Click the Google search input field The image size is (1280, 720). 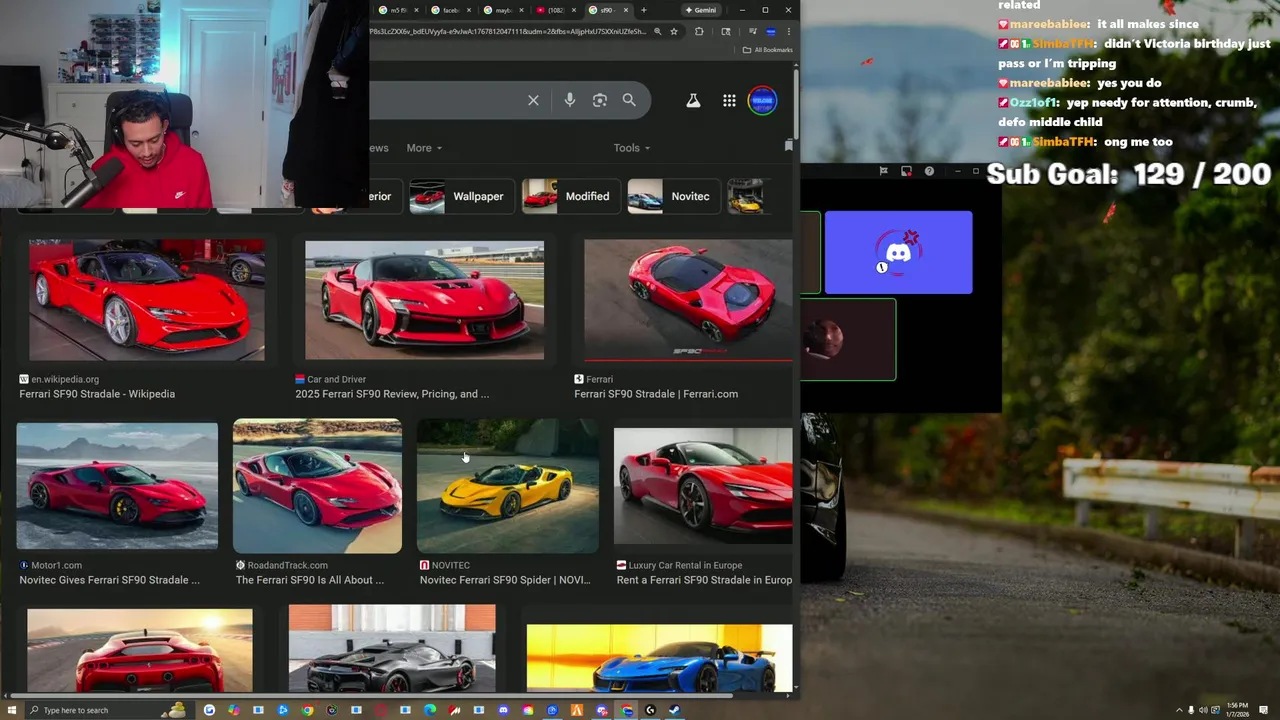click(x=446, y=100)
